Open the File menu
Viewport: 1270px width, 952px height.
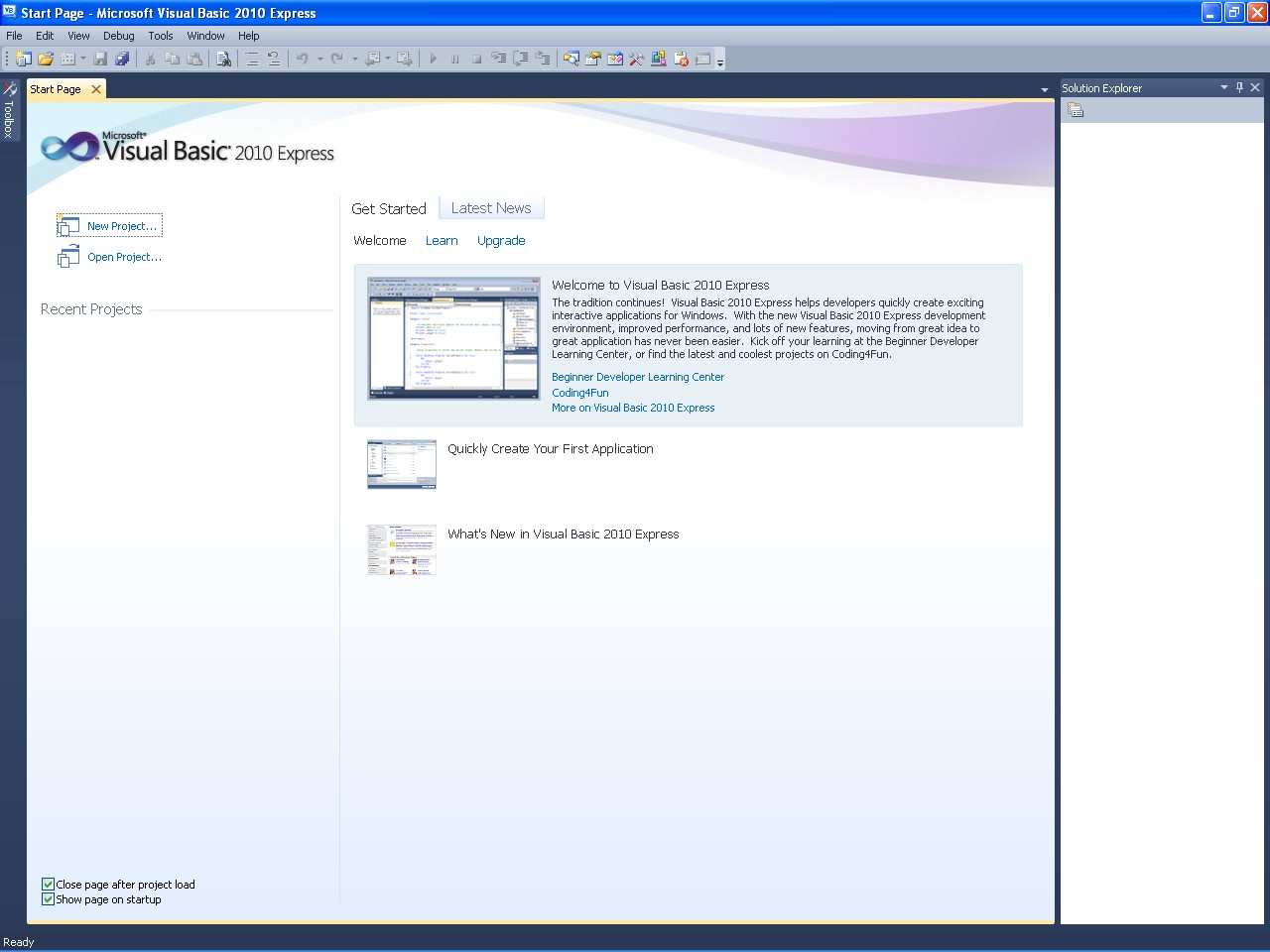pos(14,36)
